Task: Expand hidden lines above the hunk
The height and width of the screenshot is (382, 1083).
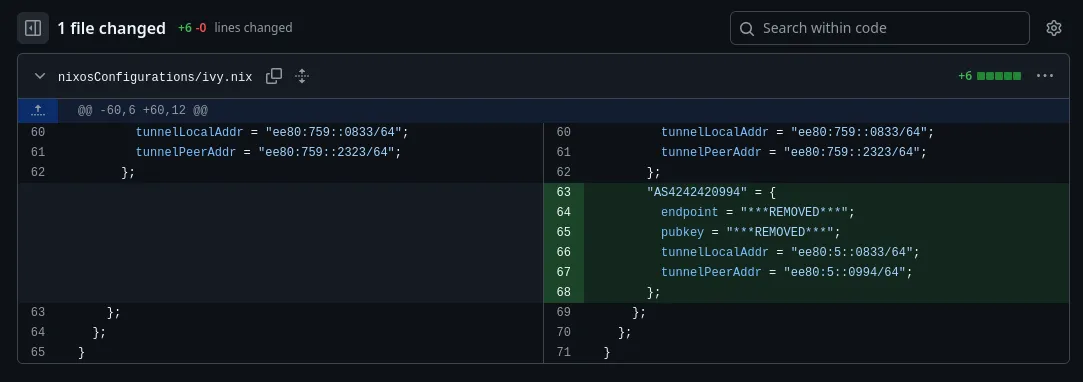Action: coord(38,111)
